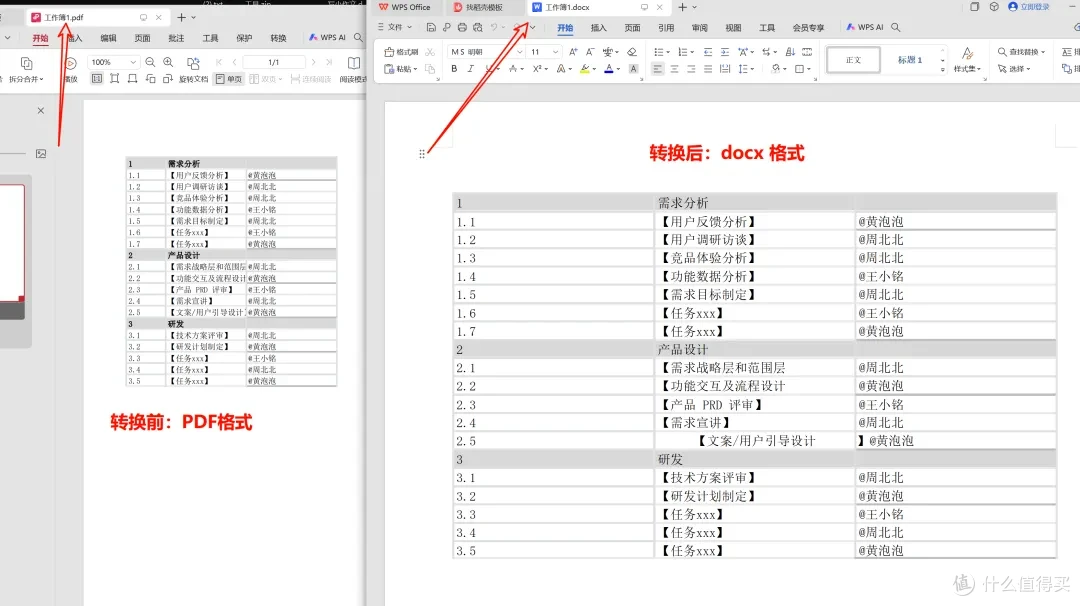Toggle justify alignment in Word
This screenshot has width=1080, height=606.
click(708, 69)
